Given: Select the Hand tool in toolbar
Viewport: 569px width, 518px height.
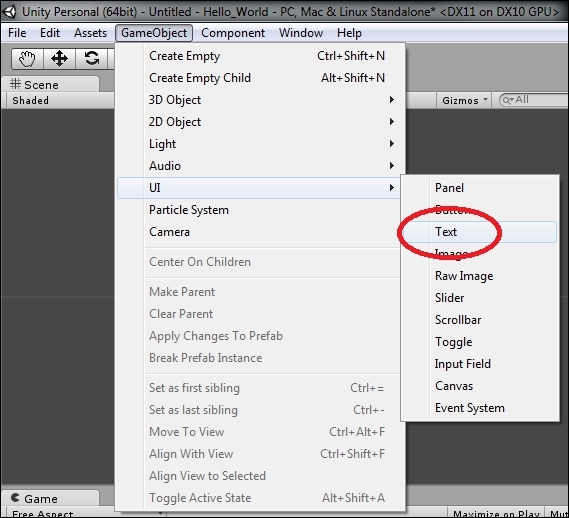Looking at the screenshot, I should click(x=27, y=58).
